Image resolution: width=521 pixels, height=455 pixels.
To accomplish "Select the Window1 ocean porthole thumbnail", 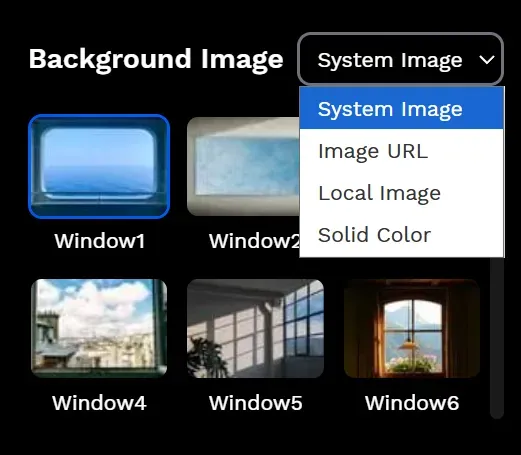I will (x=99, y=166).
